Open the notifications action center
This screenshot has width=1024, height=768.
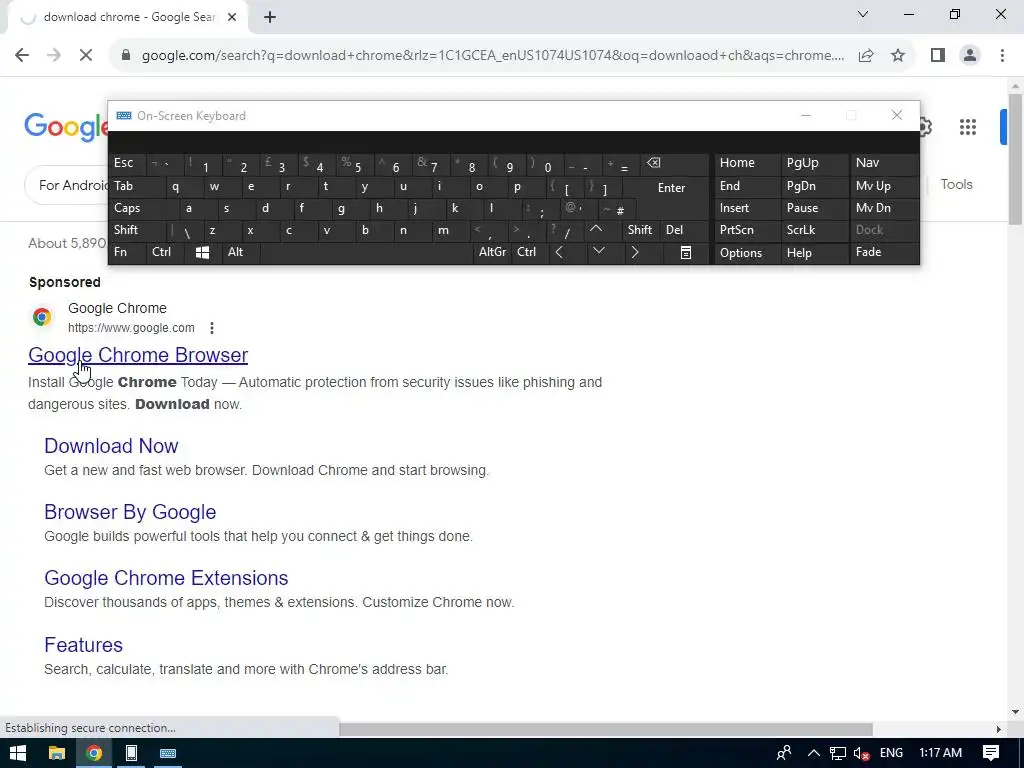click(991, 753)
